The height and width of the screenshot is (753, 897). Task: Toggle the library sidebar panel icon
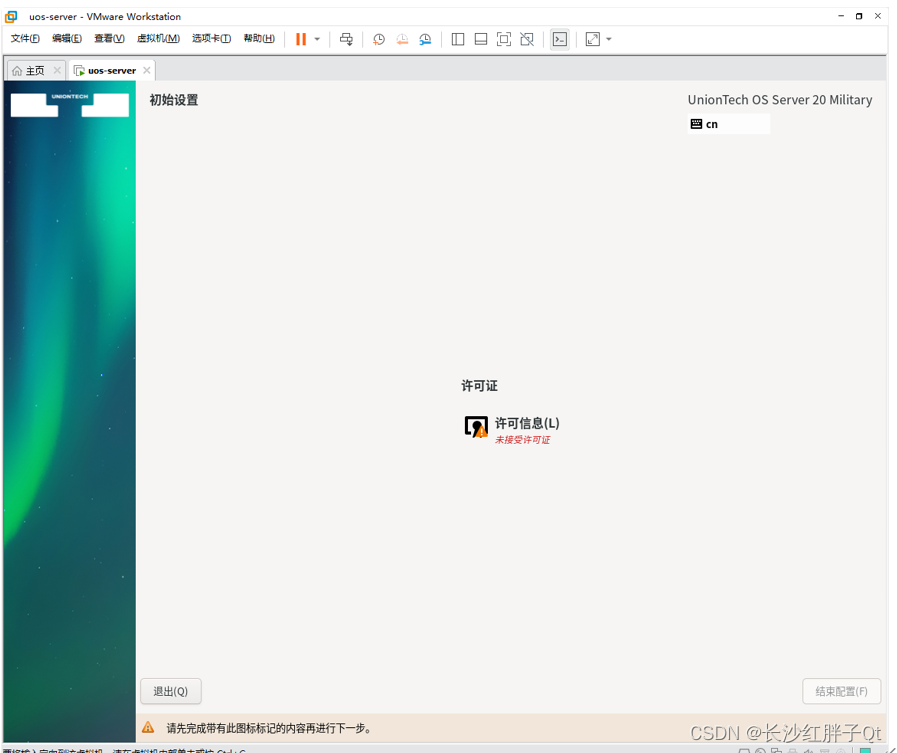(x=458, y=39)
